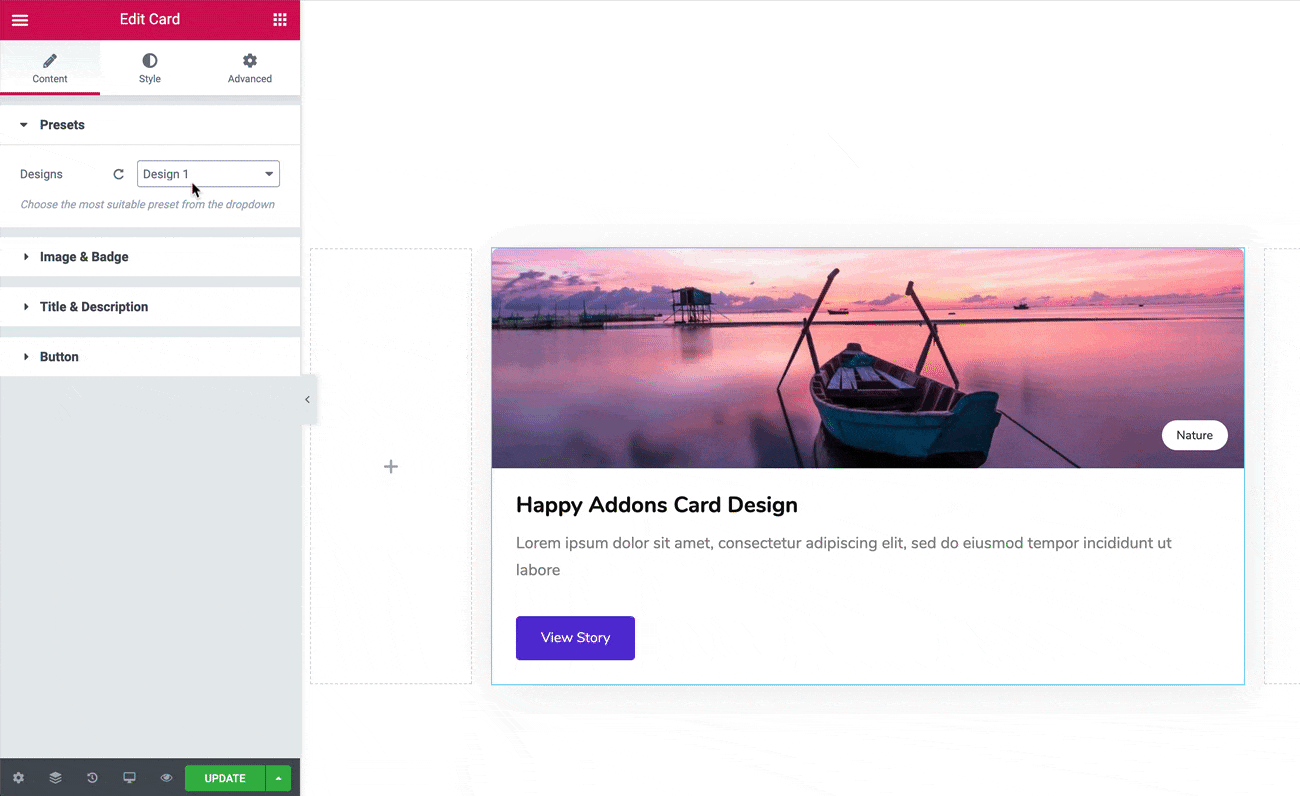Viewport: 1300px width, 796px height.
Task: Open the widgets panel grid icon
Action: click(x=278, y=19)
